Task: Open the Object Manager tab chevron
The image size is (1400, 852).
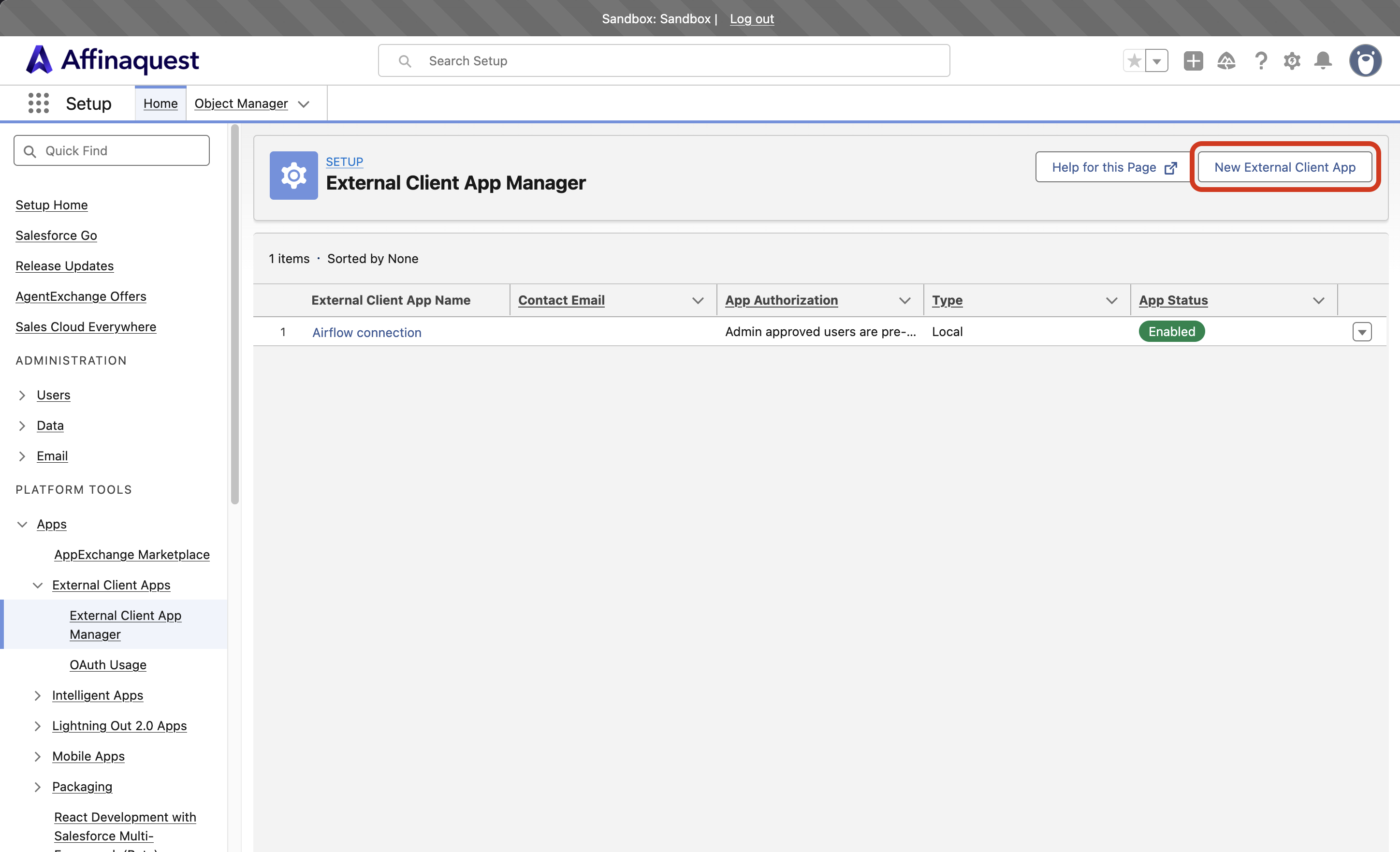Action: point(304,104)
